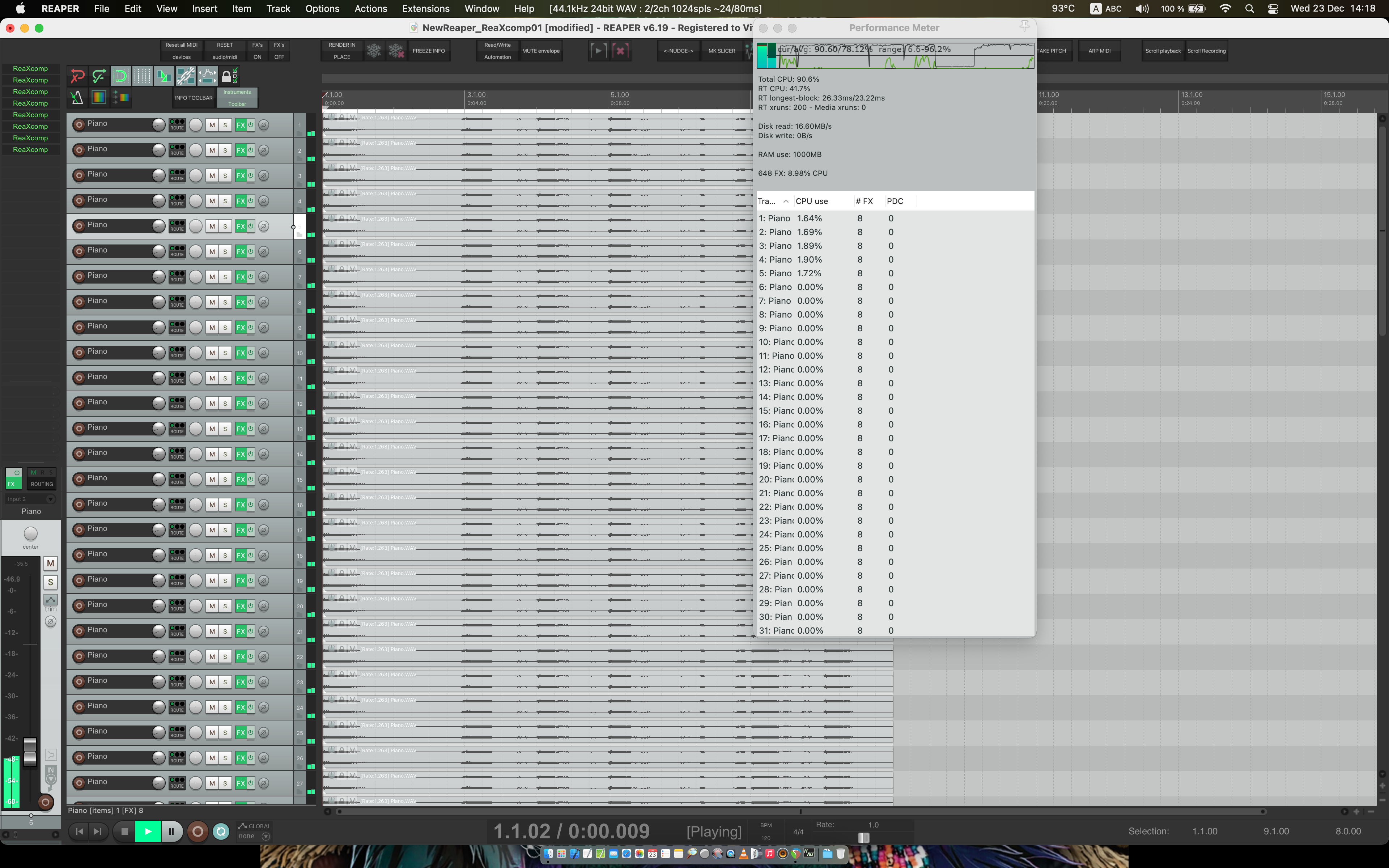Open the Input 2 dropdown in mixer

click(30, 499)
